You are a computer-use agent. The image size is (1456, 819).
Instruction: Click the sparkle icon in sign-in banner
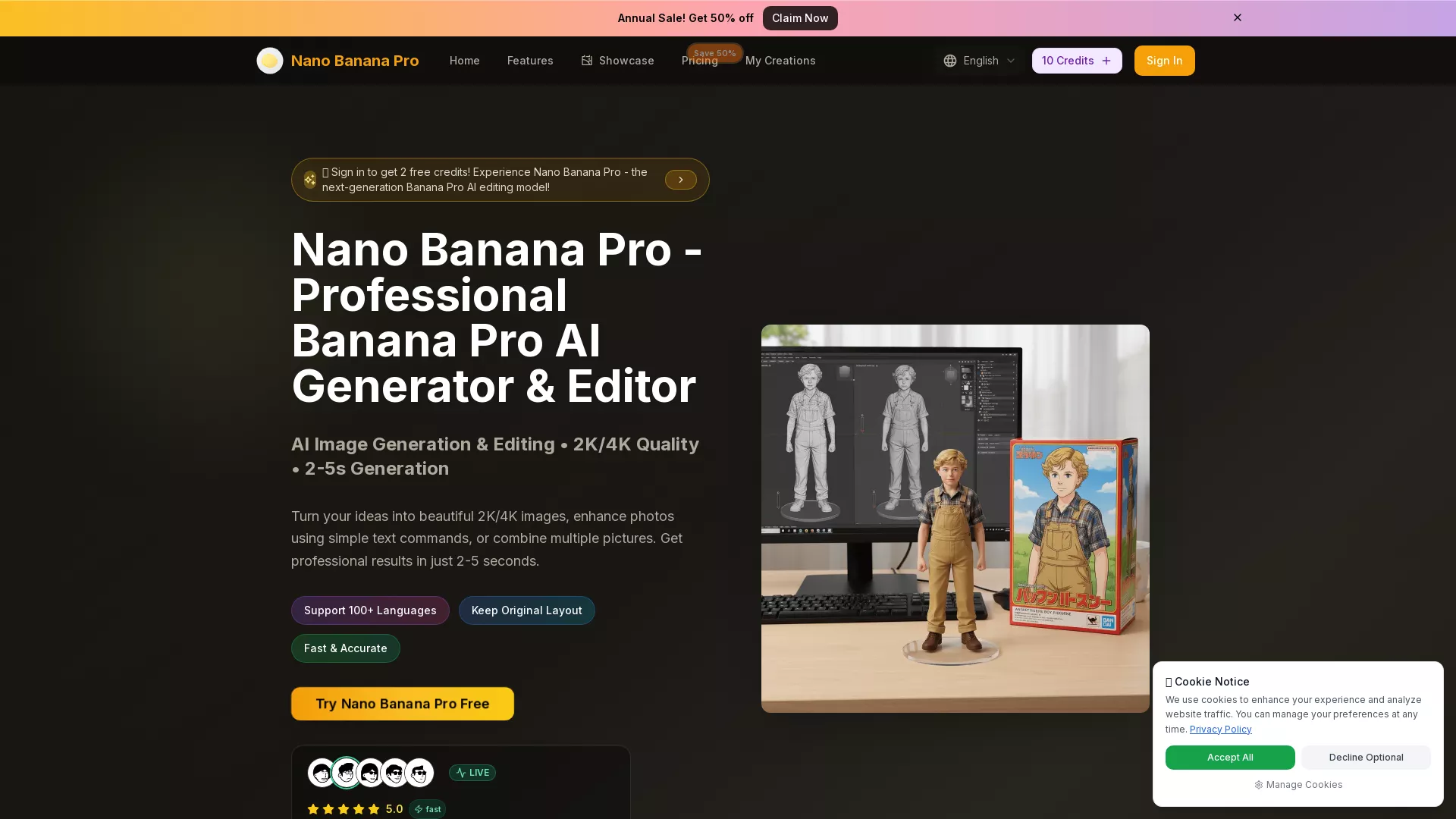pyautogui.click(x=309, y=180)
